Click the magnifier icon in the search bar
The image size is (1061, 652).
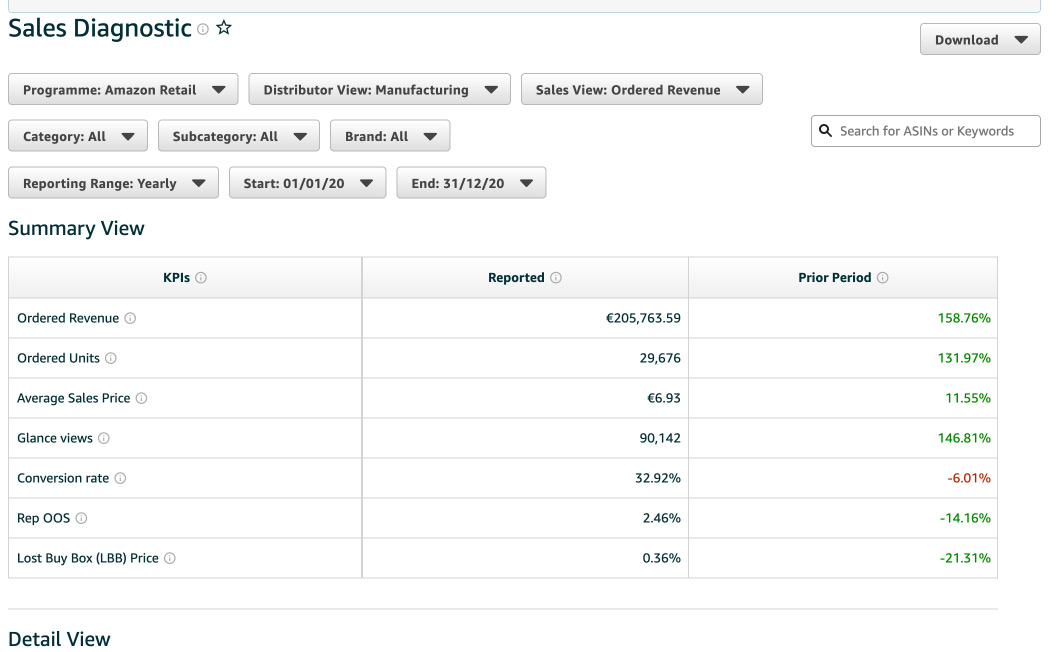(x=826, y=130)
